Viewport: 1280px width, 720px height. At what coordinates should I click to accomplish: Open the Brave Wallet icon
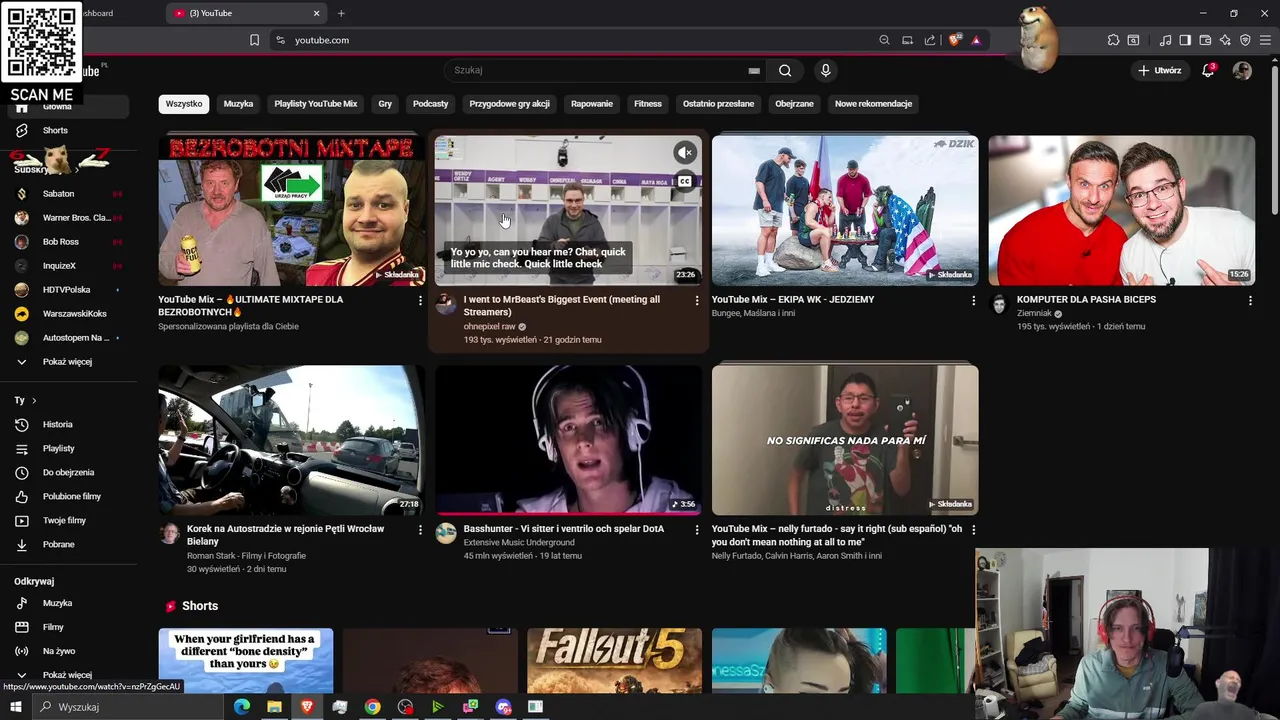pos(1205,40)
